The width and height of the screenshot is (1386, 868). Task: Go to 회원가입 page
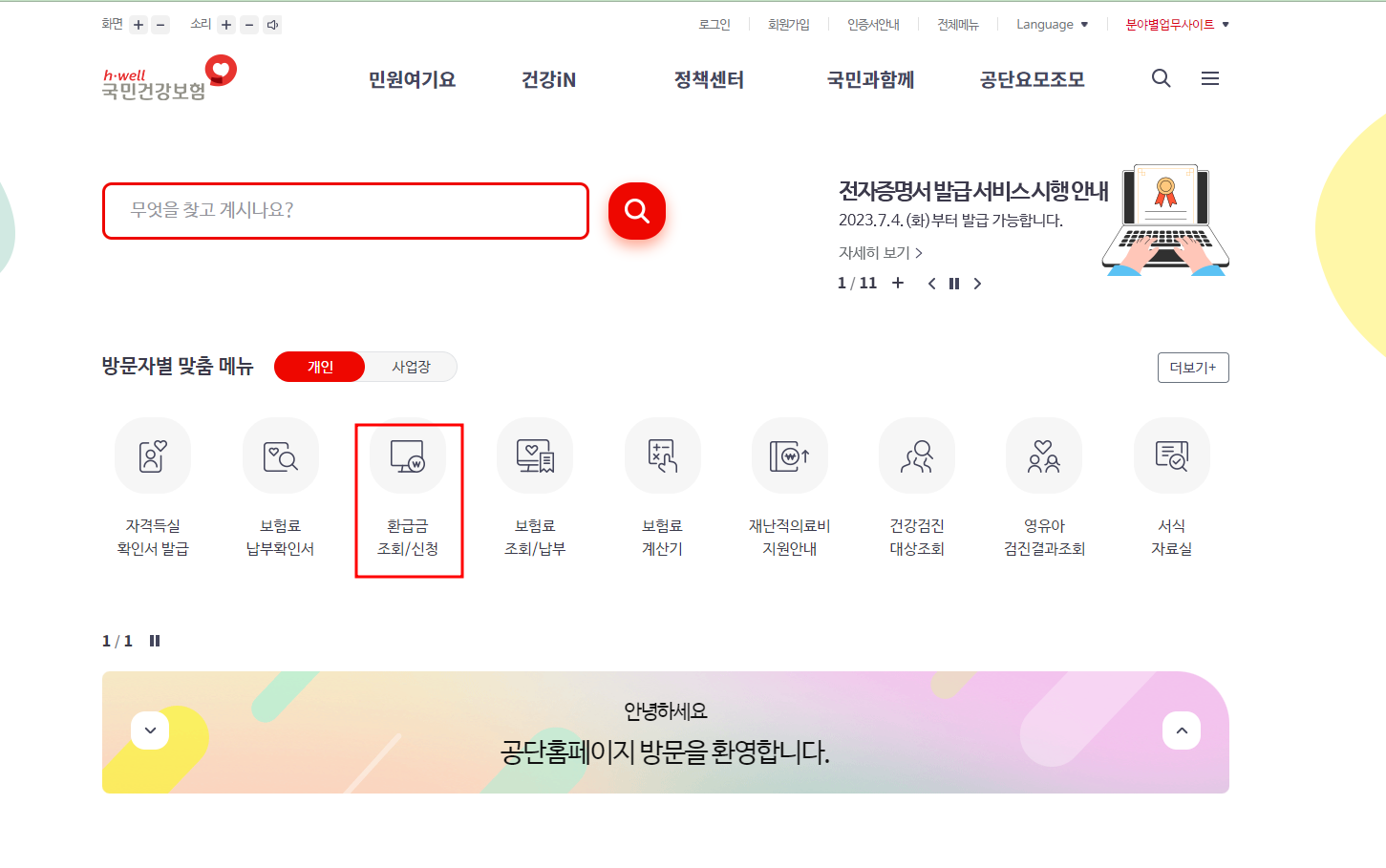tap(789, 25)
